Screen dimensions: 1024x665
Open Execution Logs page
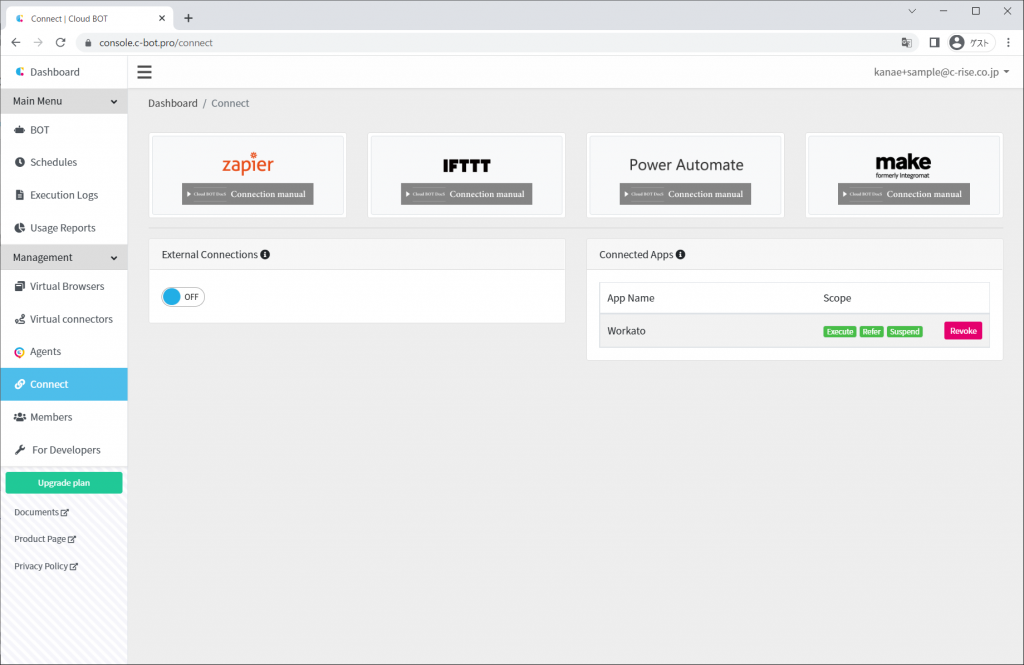(x=64, y=195)
